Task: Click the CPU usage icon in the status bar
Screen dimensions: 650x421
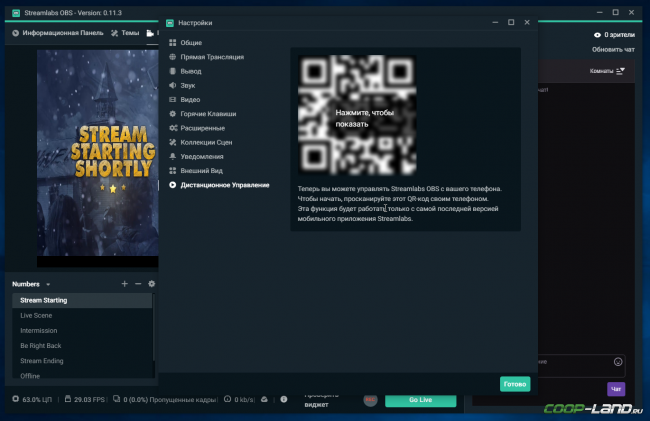Action: click(15, 399)
